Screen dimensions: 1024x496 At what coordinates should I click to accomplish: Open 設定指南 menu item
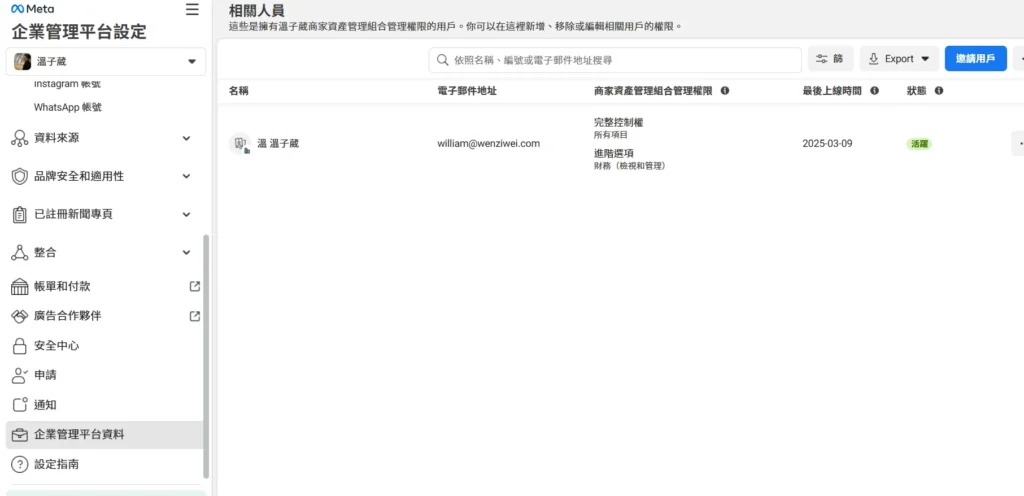[x=104, y=465]
